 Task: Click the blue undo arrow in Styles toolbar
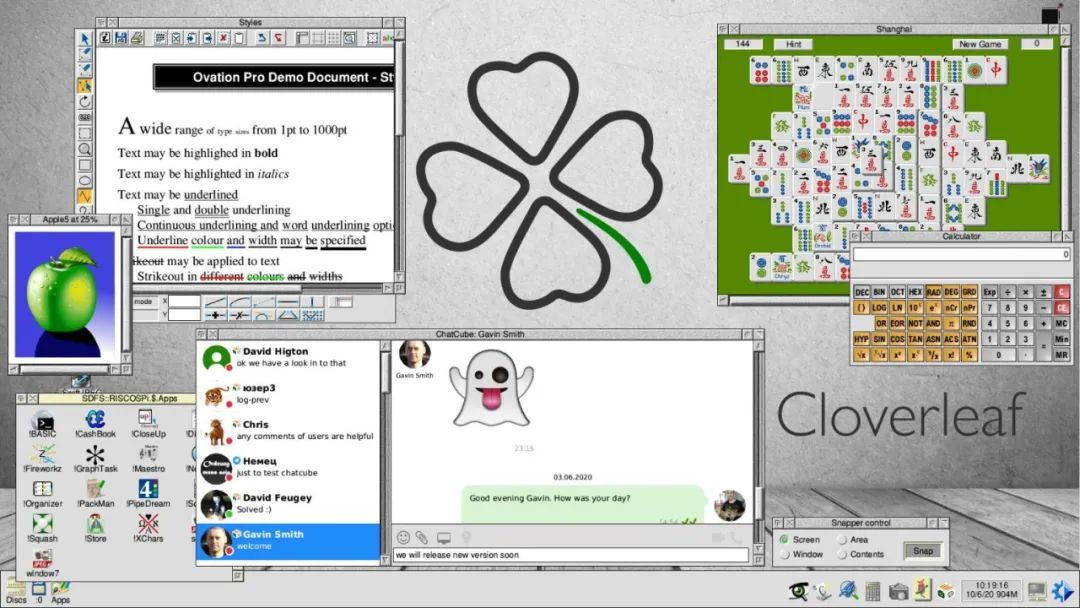(261, 38)
